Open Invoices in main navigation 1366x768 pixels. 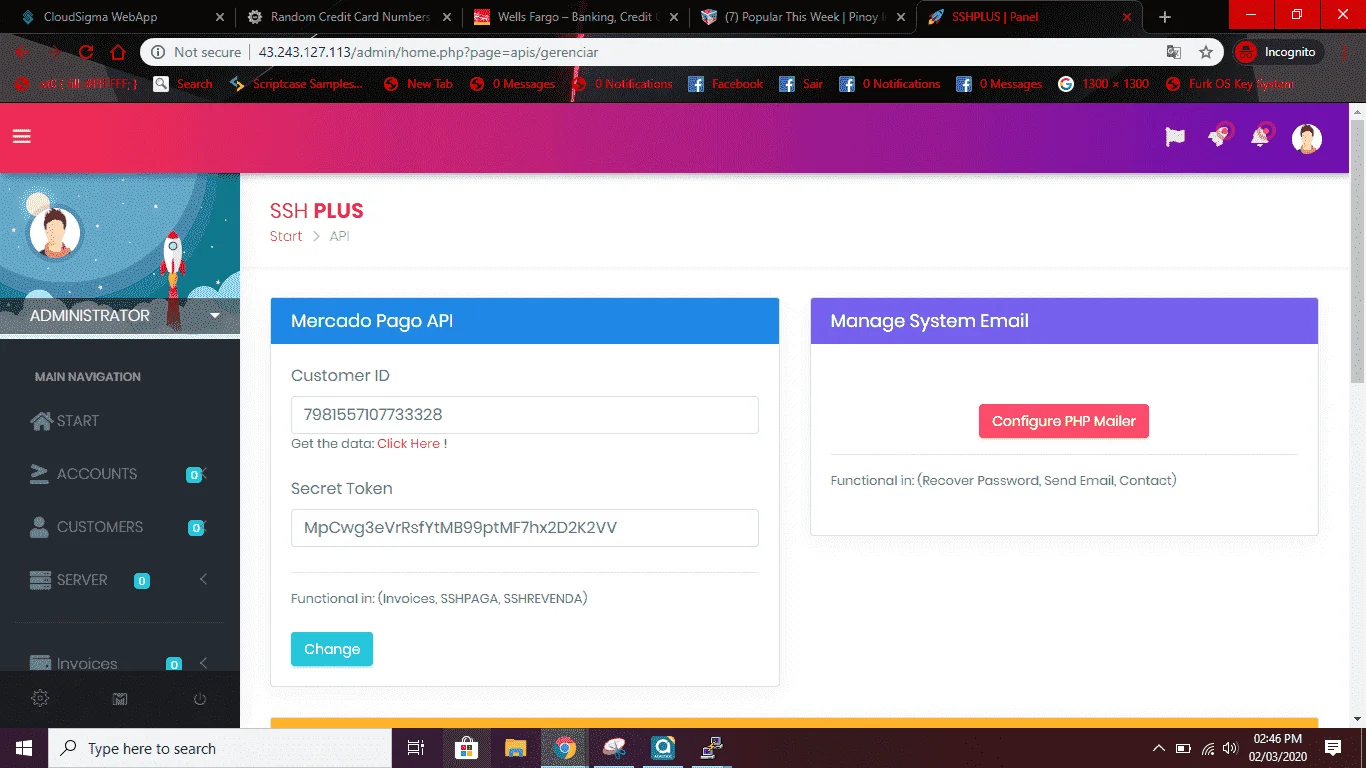click(x=87, y=664)
